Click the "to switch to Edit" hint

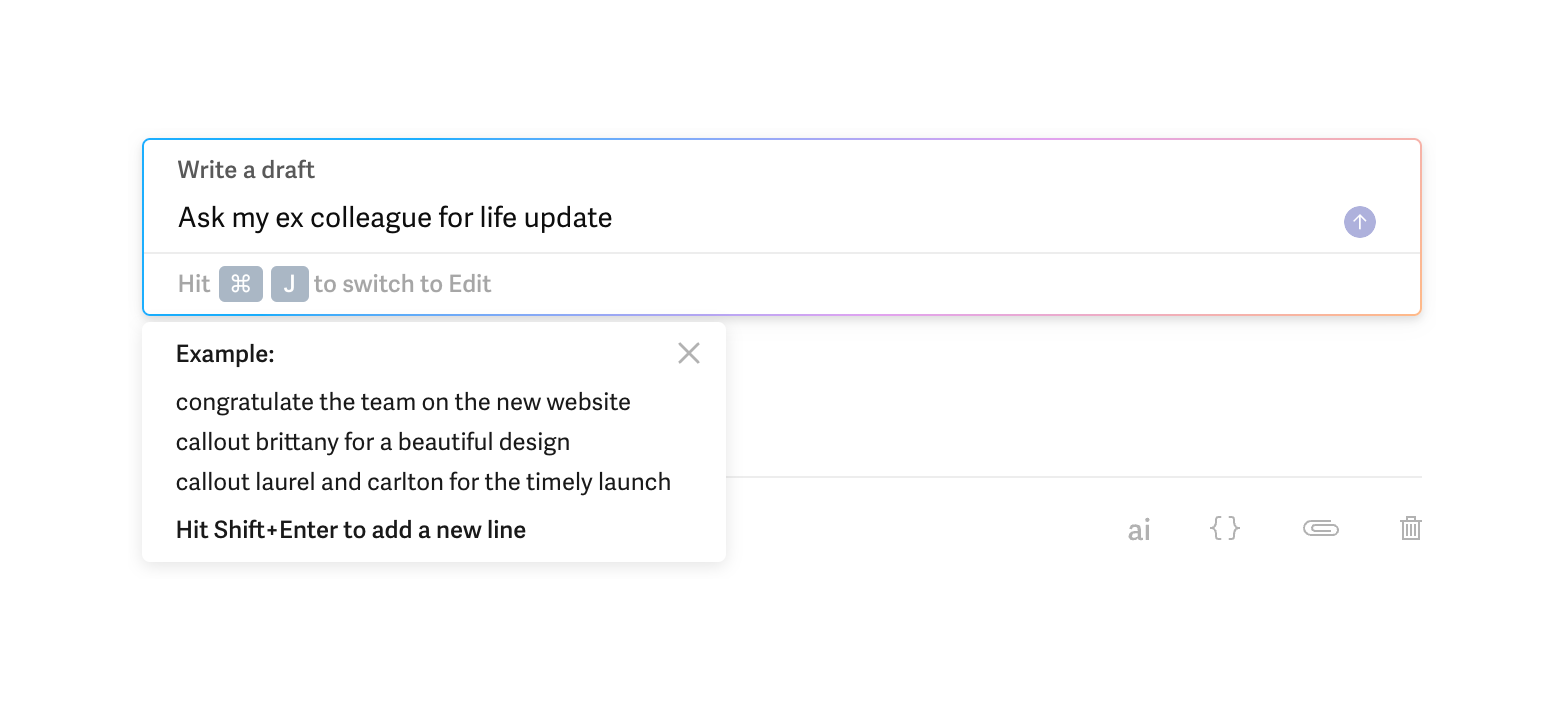tap(402, 284)
